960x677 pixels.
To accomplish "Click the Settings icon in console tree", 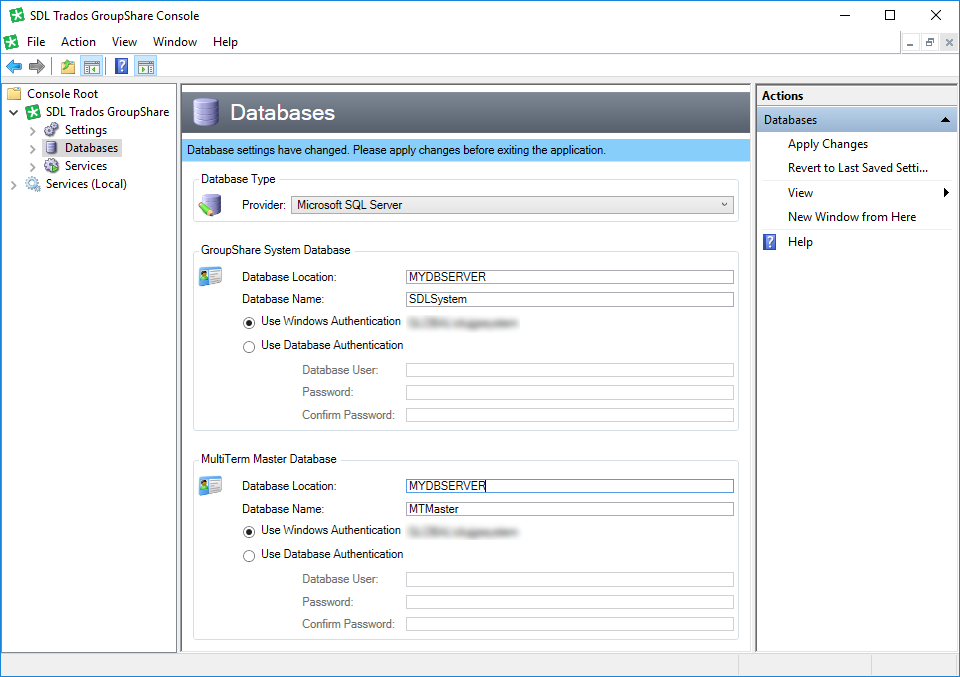I will [x=52, y=130].
